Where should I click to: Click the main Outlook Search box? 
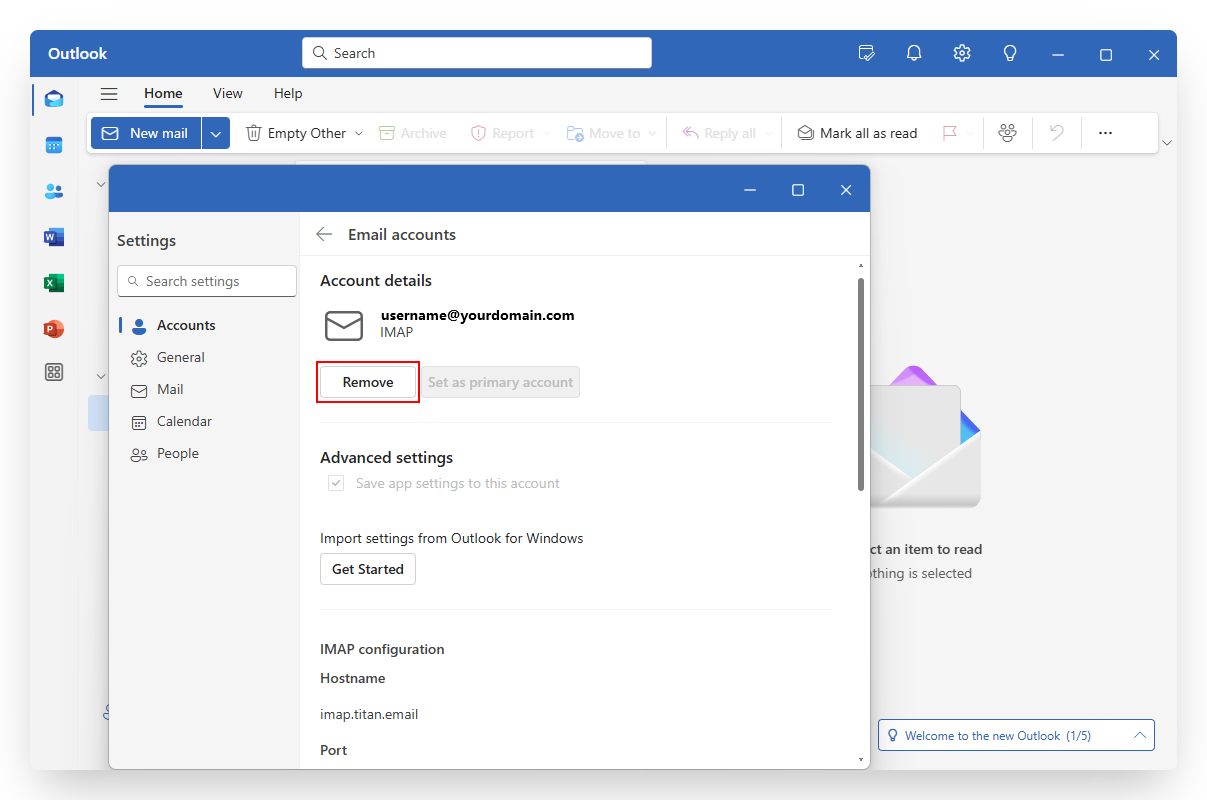click(x=477, y=53)
